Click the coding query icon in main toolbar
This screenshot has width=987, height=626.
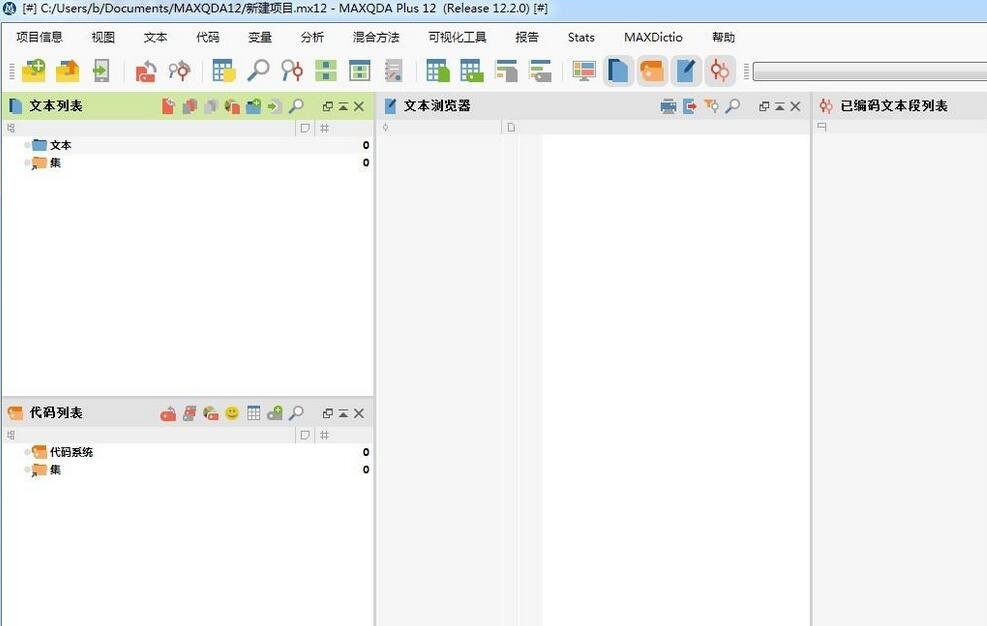(x=292, y=71)
